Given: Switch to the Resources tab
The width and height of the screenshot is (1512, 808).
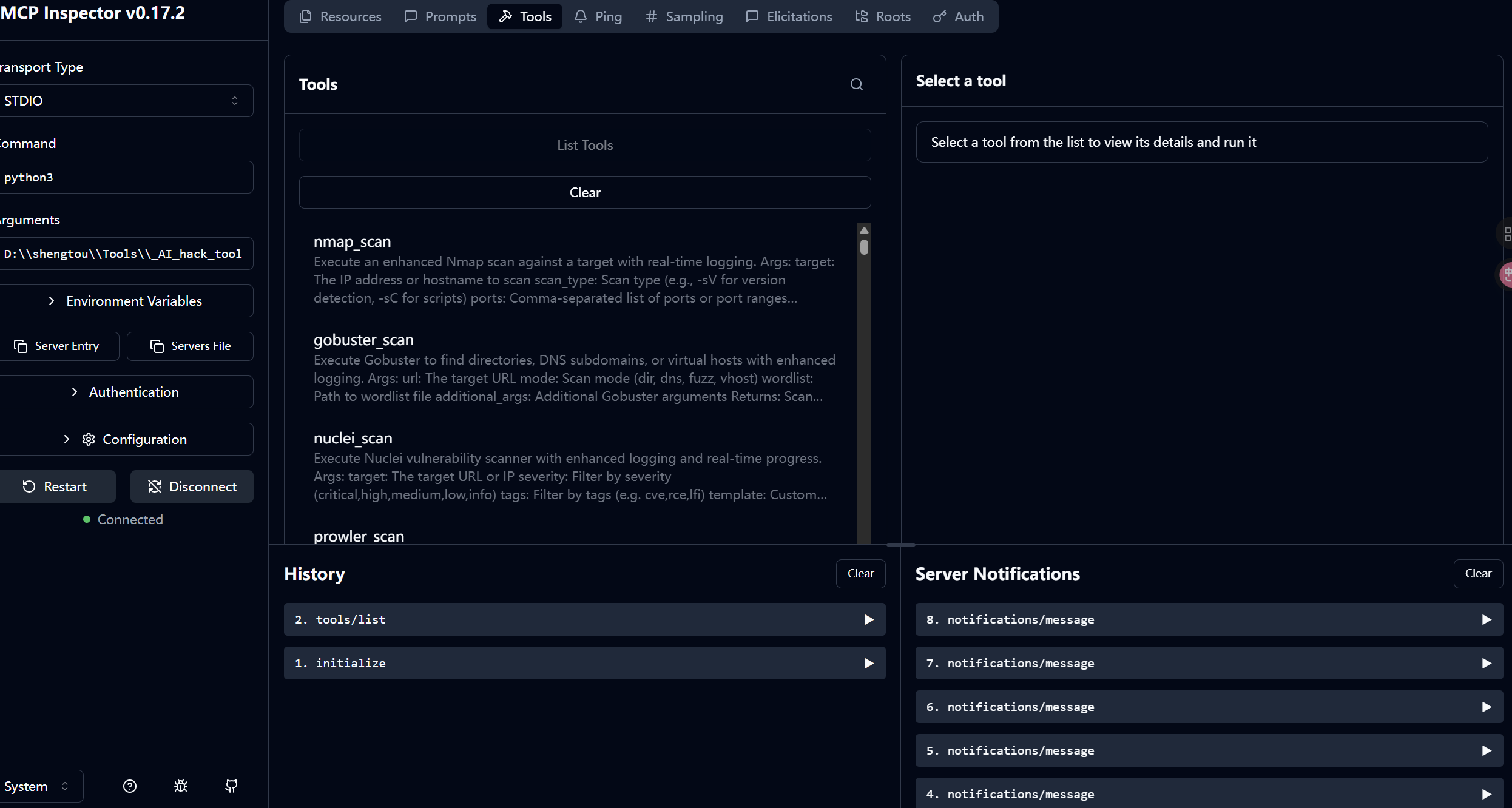Looking at the screenshot, I should [x=340, y=16].
